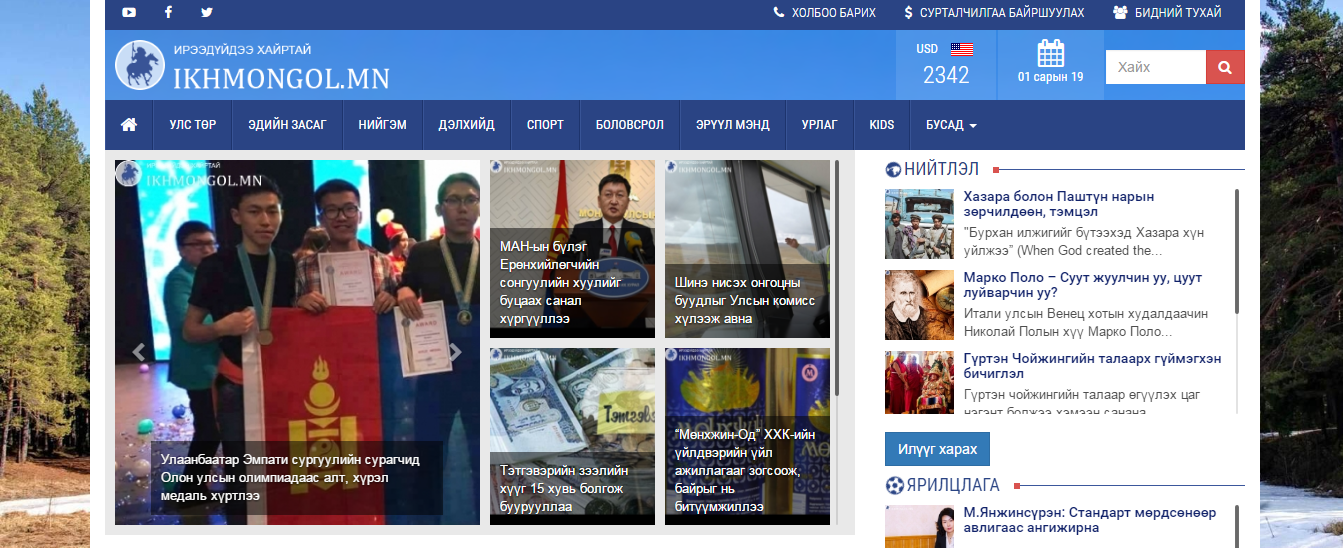Viewport: 1343px width, 548px height.
Task: Click the Илүүг харах button
Action: point(936,449)
